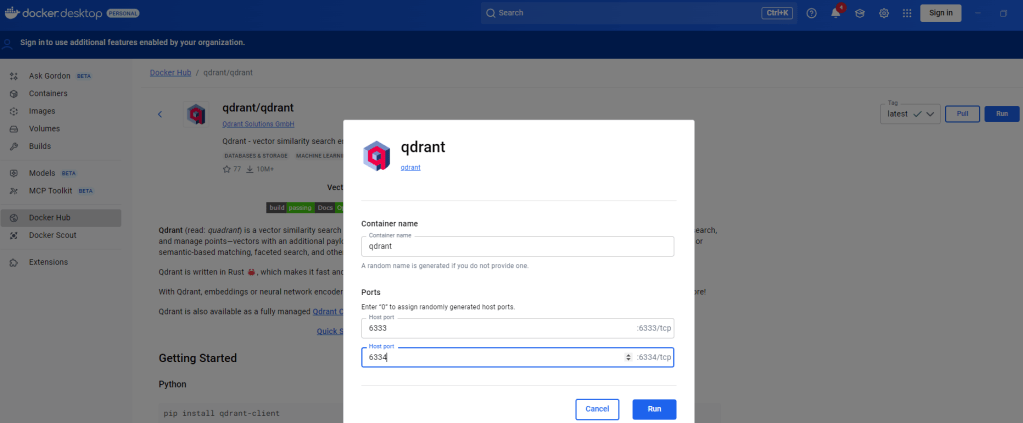Viewport: 1023px width, 423px height.
Task: Click the Container name text field
Action: (516, 246)
